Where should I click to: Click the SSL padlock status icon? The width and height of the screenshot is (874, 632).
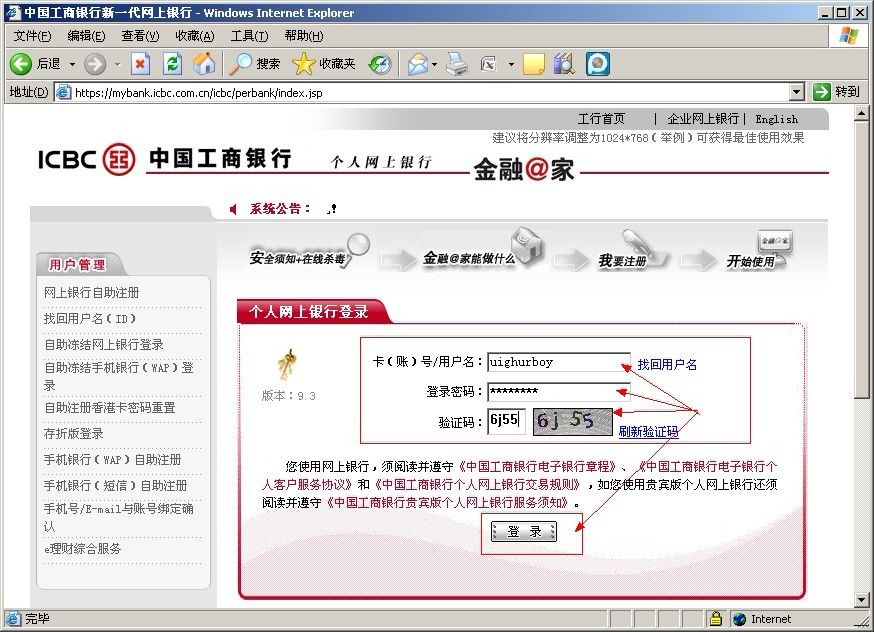[x=716, y=619]
